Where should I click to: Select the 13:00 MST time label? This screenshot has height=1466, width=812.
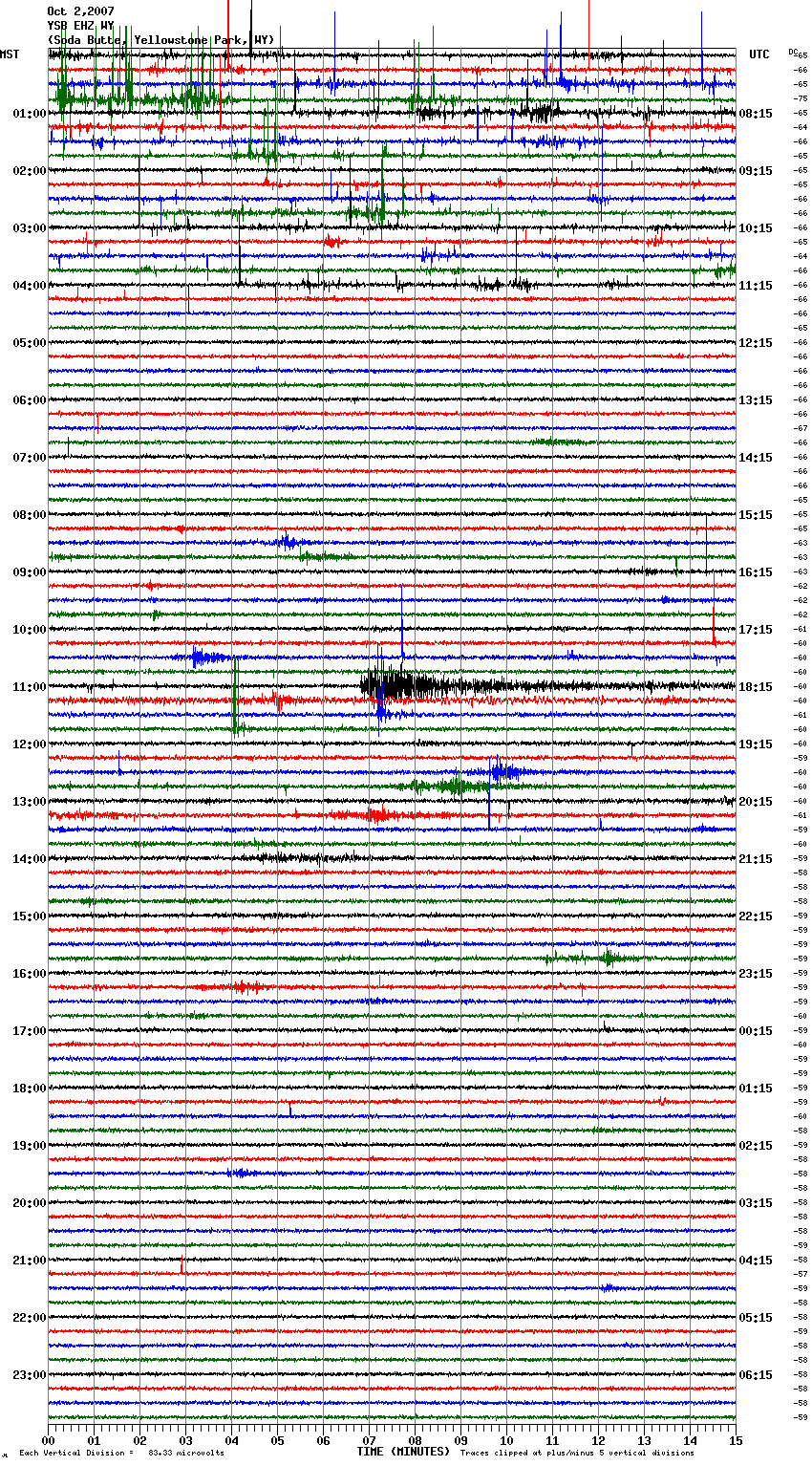coord(30,802)
